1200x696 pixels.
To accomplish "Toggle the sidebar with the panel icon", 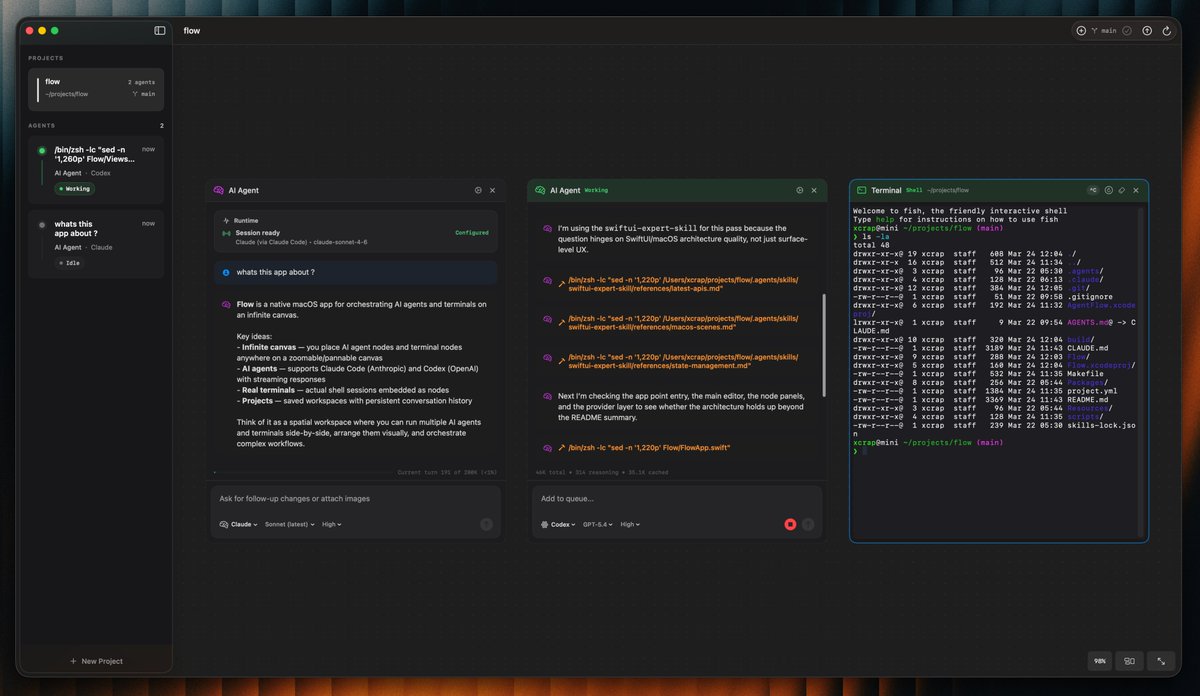I will click(x=160, y=31).
